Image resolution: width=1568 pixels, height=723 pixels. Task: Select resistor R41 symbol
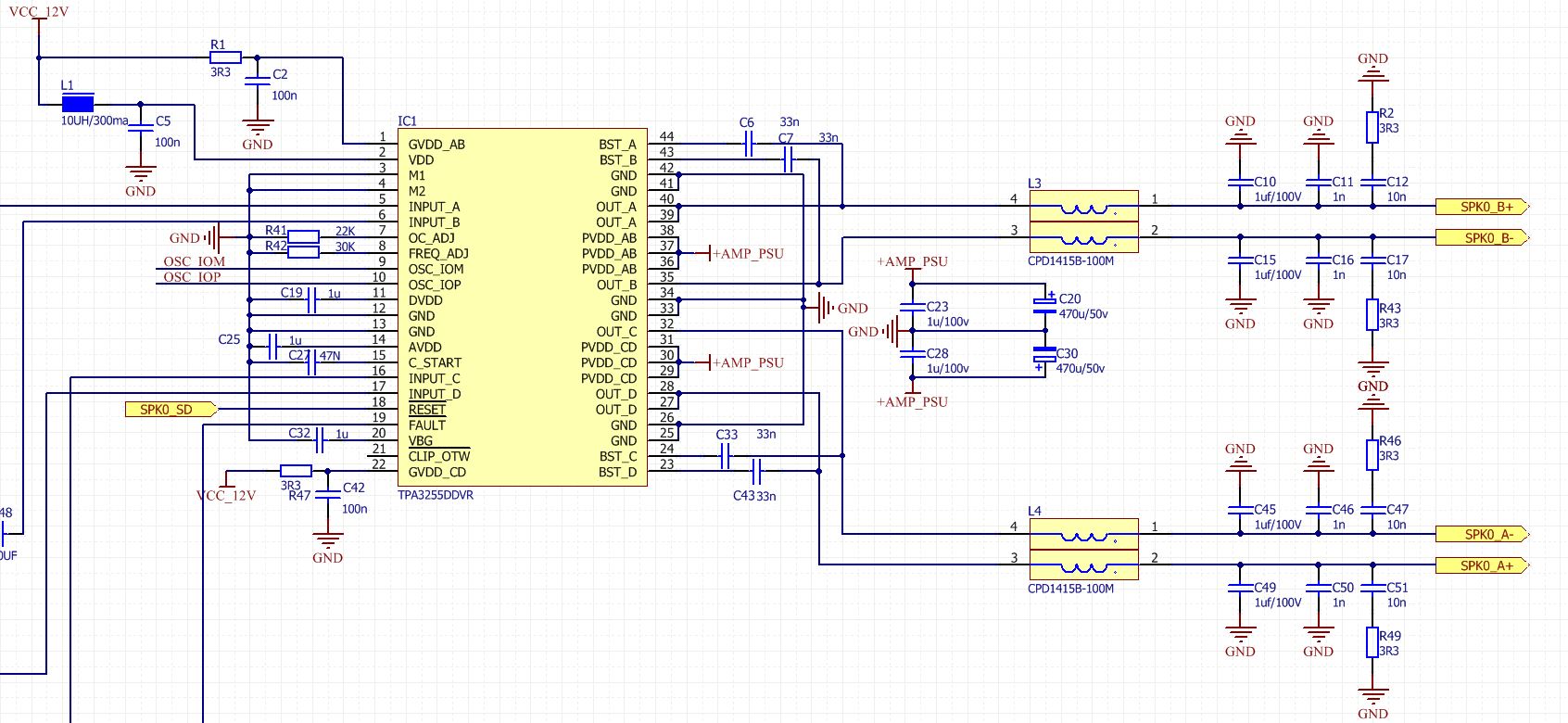[303, 236]
